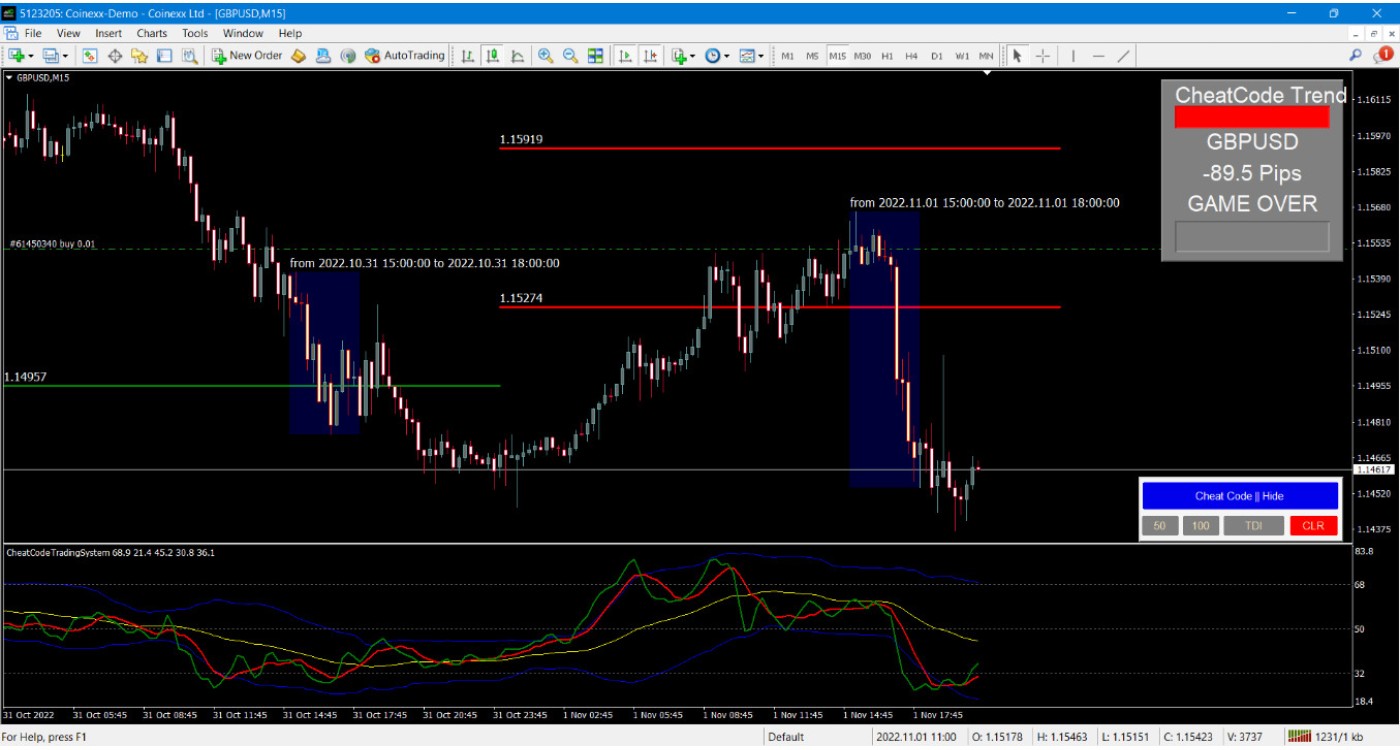The width and height of the screenshot is (1400, 750).
Task: Zoom in on the chart
Action: click(545, 56)
